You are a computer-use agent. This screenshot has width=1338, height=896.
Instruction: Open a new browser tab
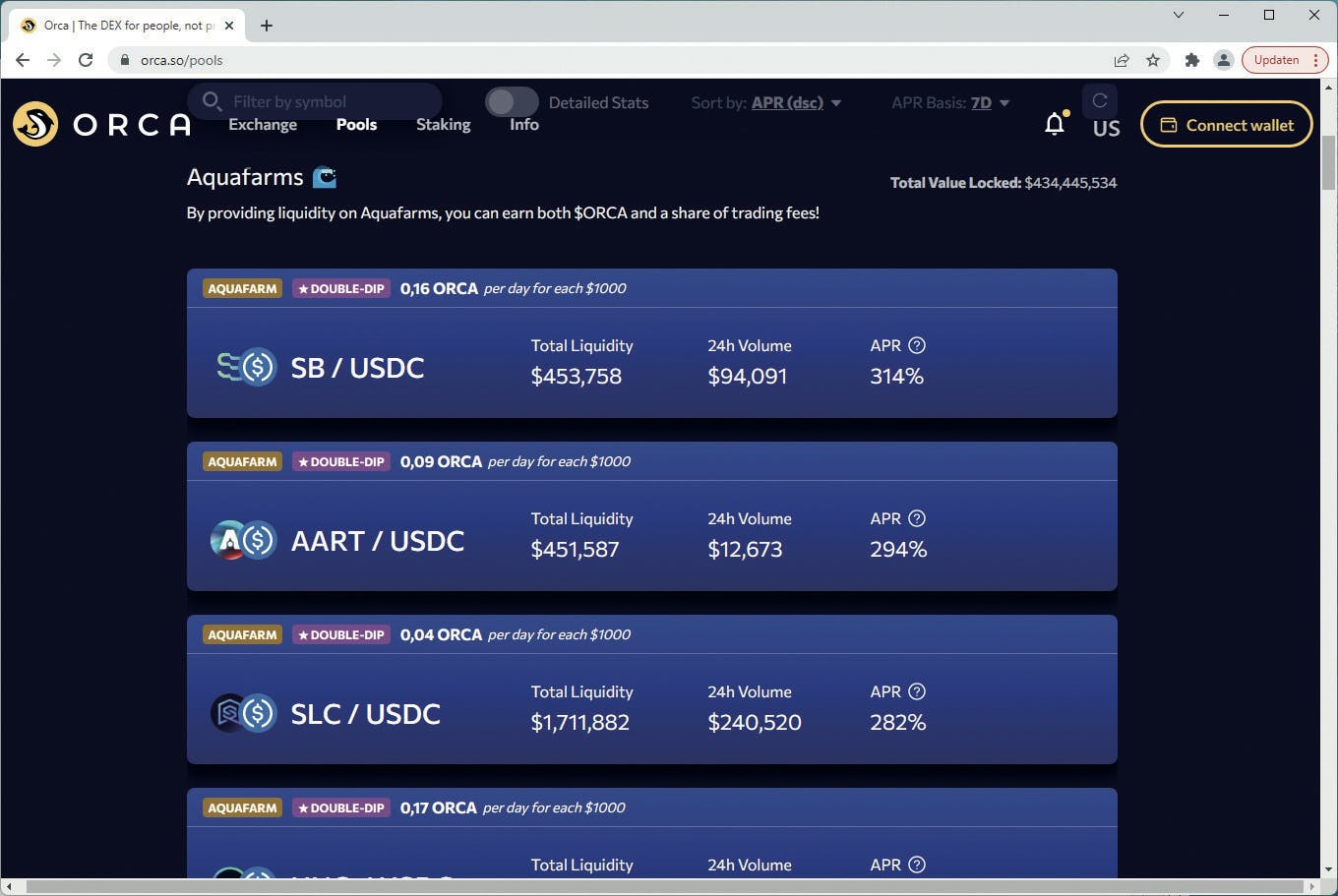pyautogui.click(x=267, y=26)
